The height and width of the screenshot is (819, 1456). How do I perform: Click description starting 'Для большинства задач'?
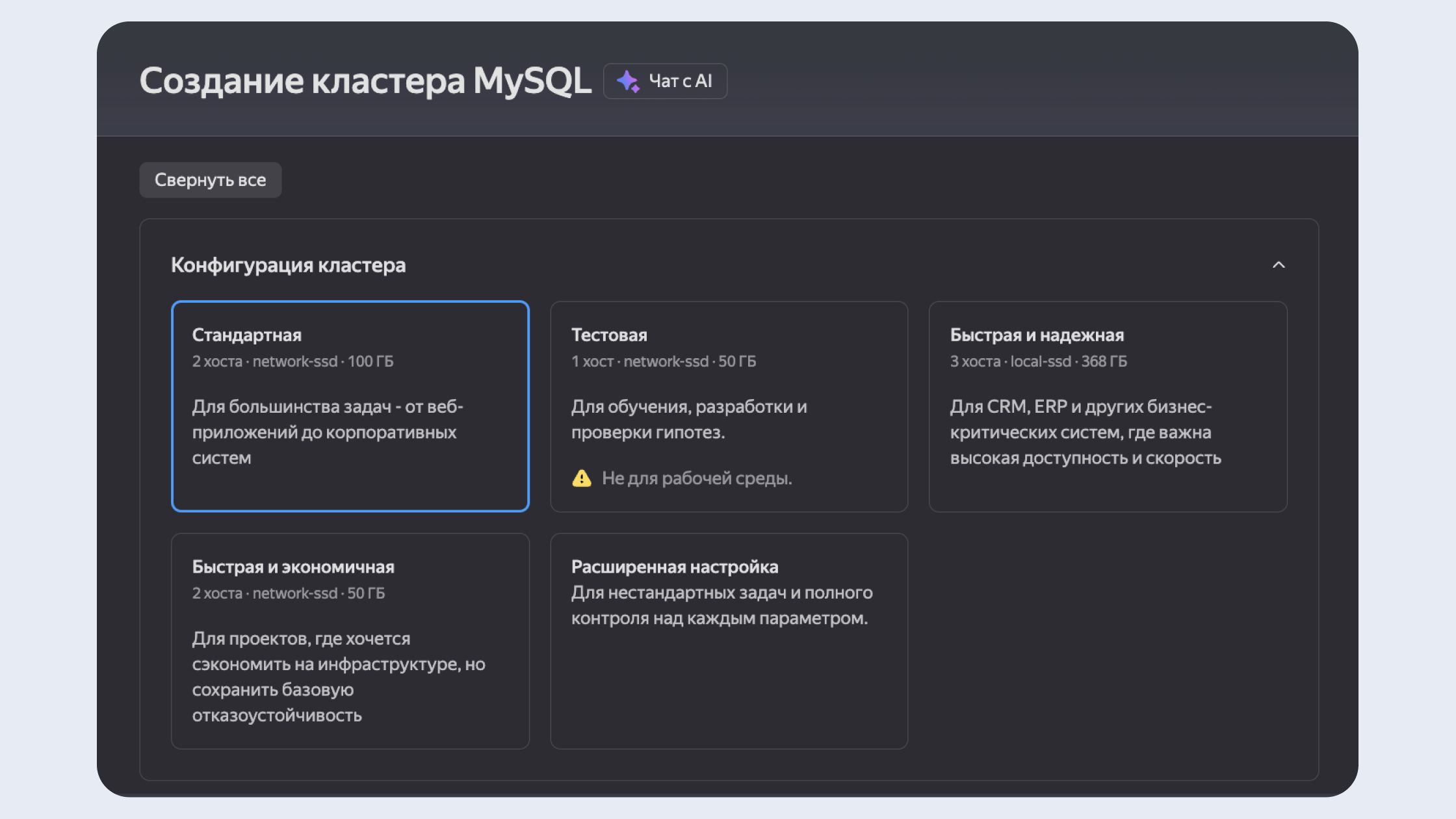pos(328,432)
